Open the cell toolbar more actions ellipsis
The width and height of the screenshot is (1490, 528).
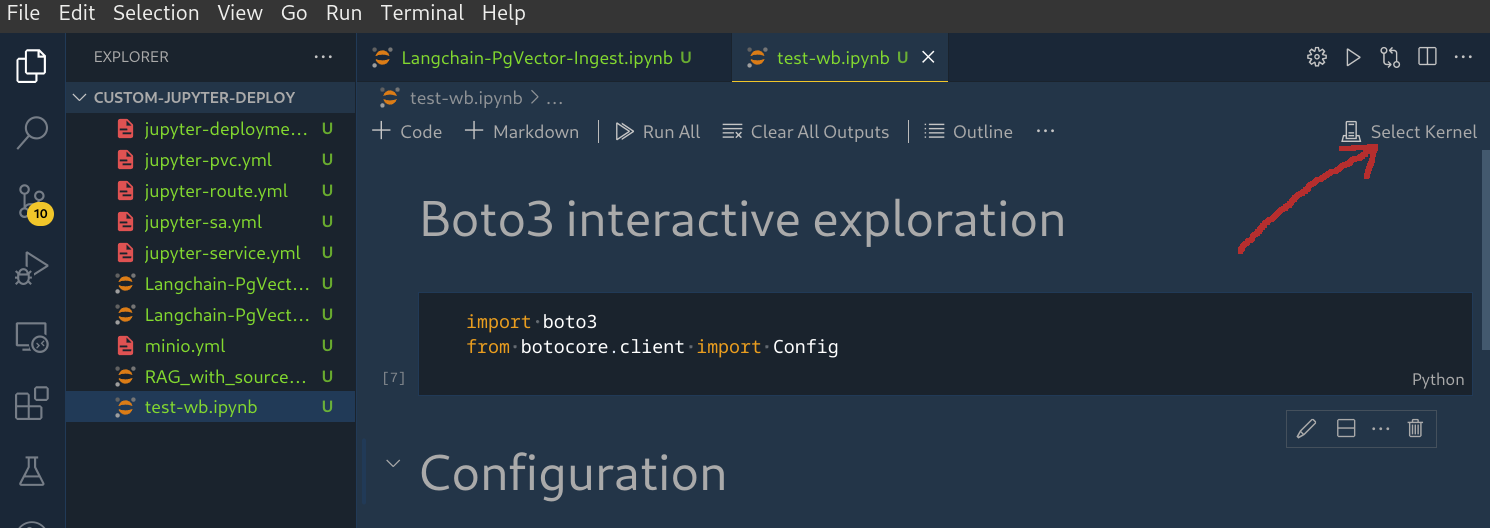coord(1381,429)
